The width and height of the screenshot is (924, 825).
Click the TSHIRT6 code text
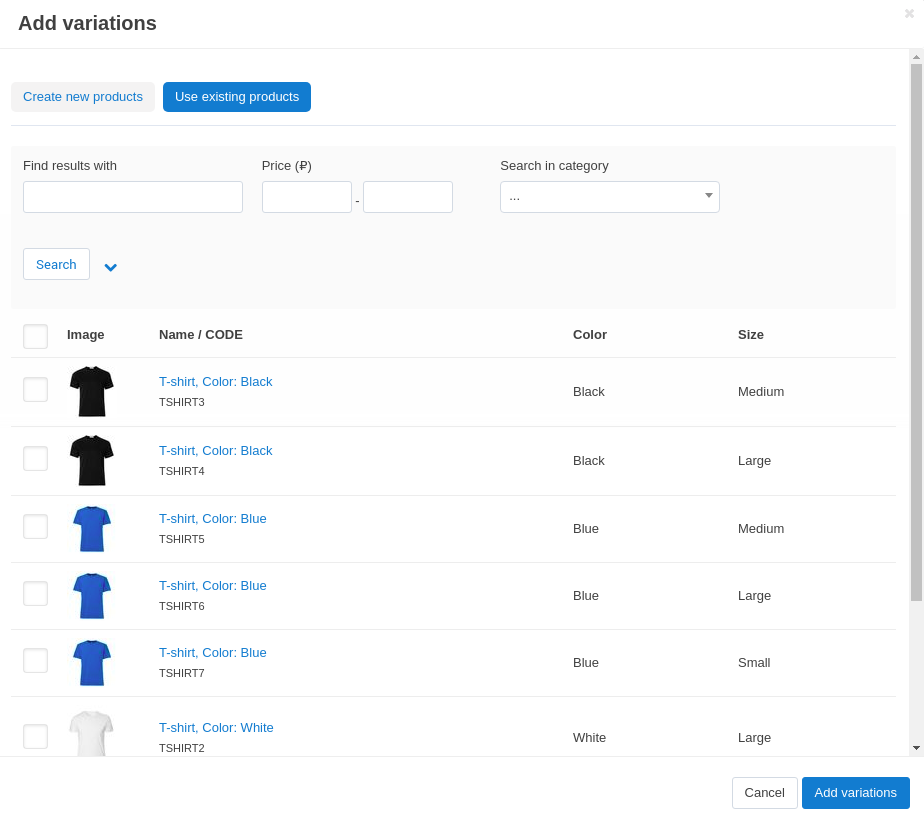point(182,606)
